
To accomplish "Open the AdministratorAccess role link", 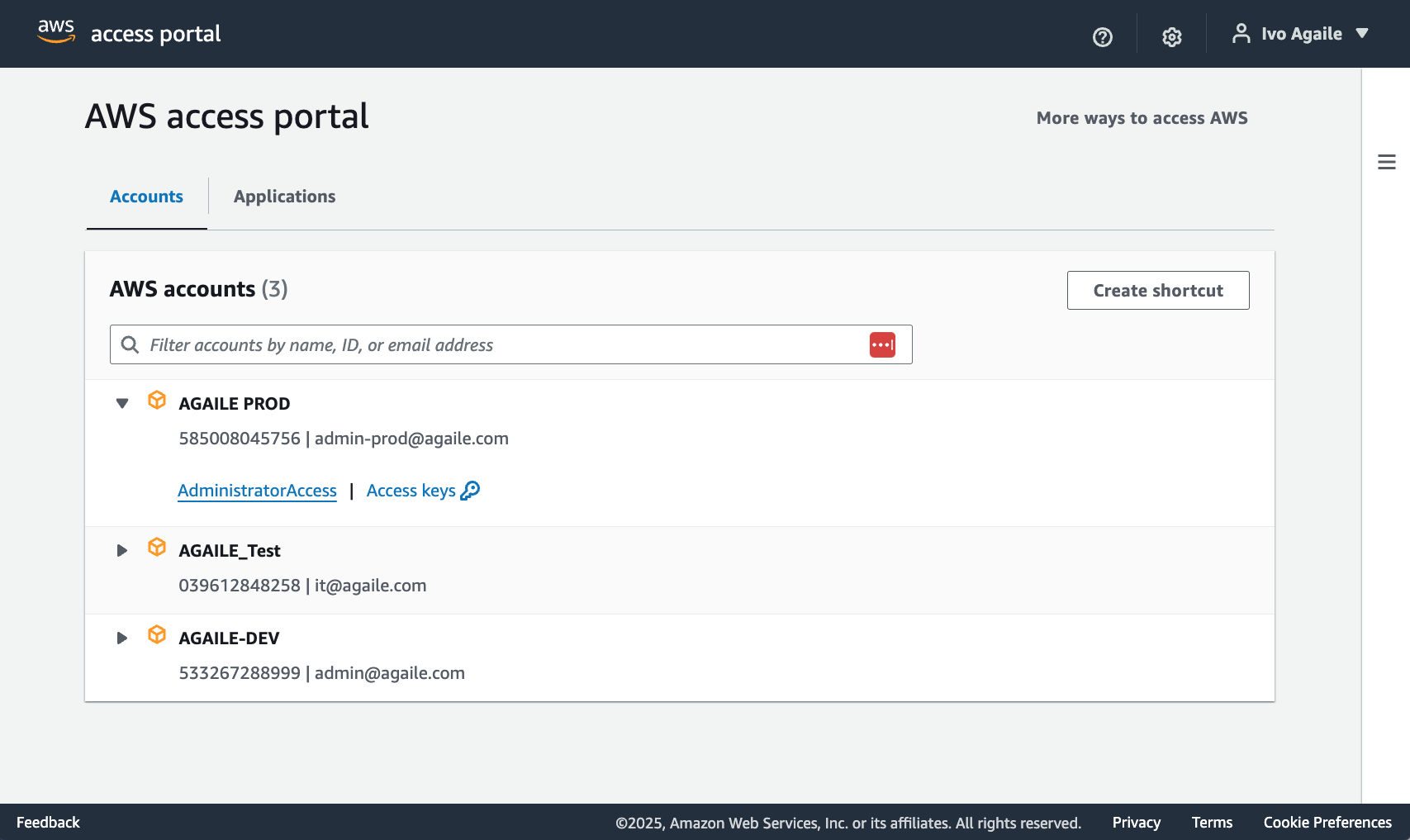I will tap(257, 491).
